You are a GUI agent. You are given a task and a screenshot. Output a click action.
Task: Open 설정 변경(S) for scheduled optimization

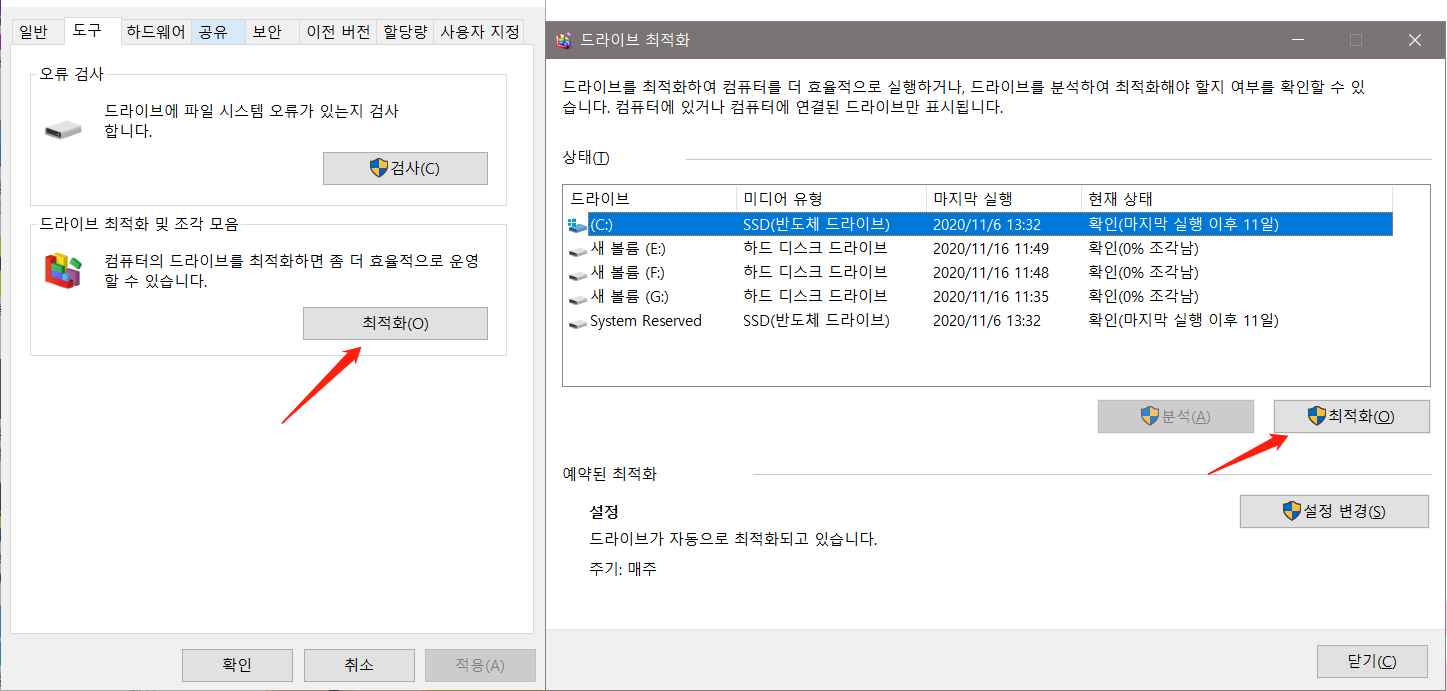1334,511
